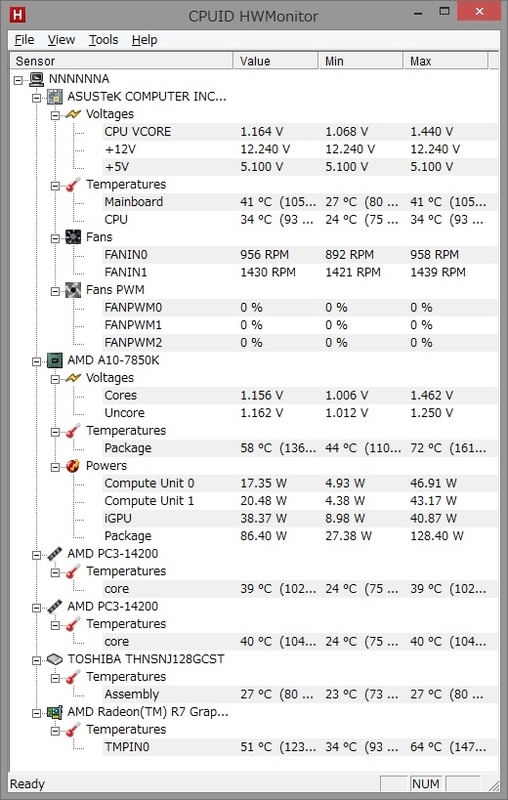Click the AMD A10-7850K processor chip icon
Viewport: 508px width, 800px height.
click(x=55, y=360)
